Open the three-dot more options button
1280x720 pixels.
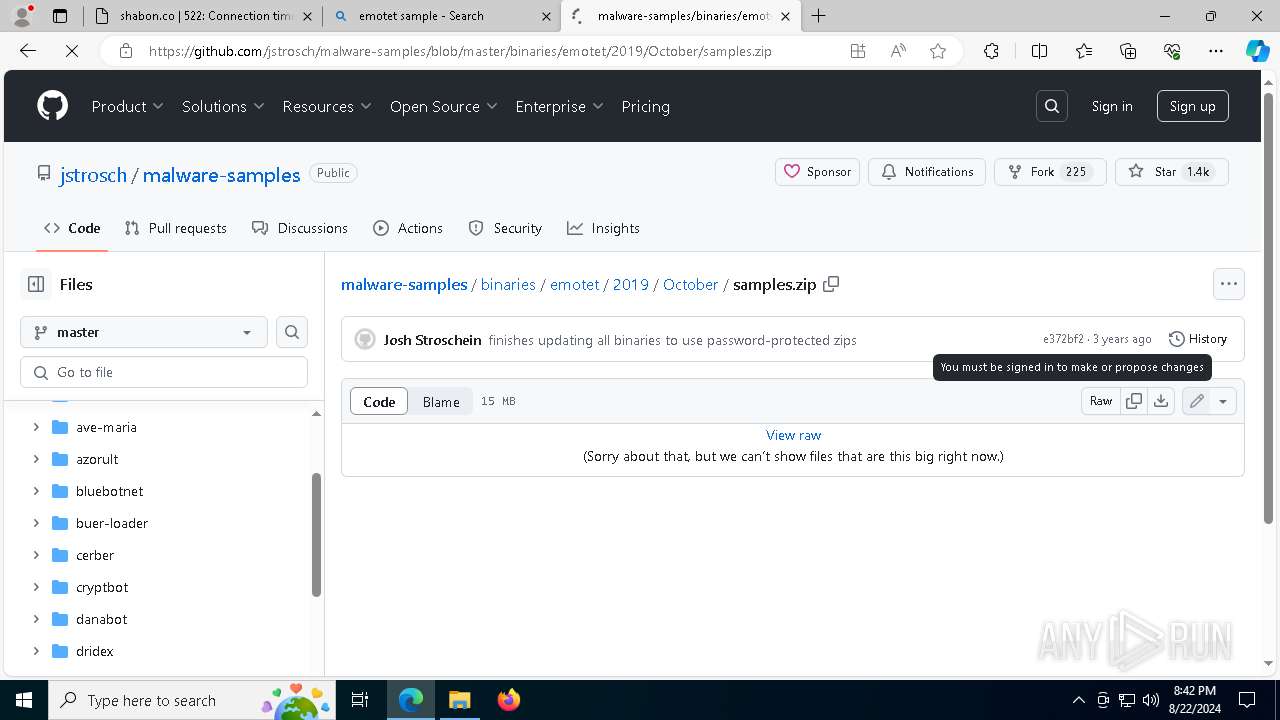(1229, 284)
